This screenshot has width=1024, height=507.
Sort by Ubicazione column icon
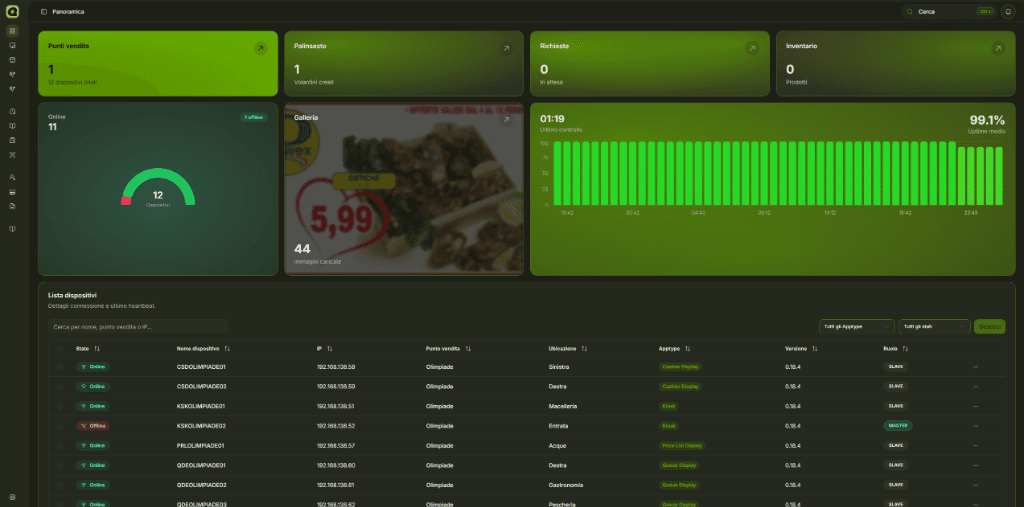584,349
